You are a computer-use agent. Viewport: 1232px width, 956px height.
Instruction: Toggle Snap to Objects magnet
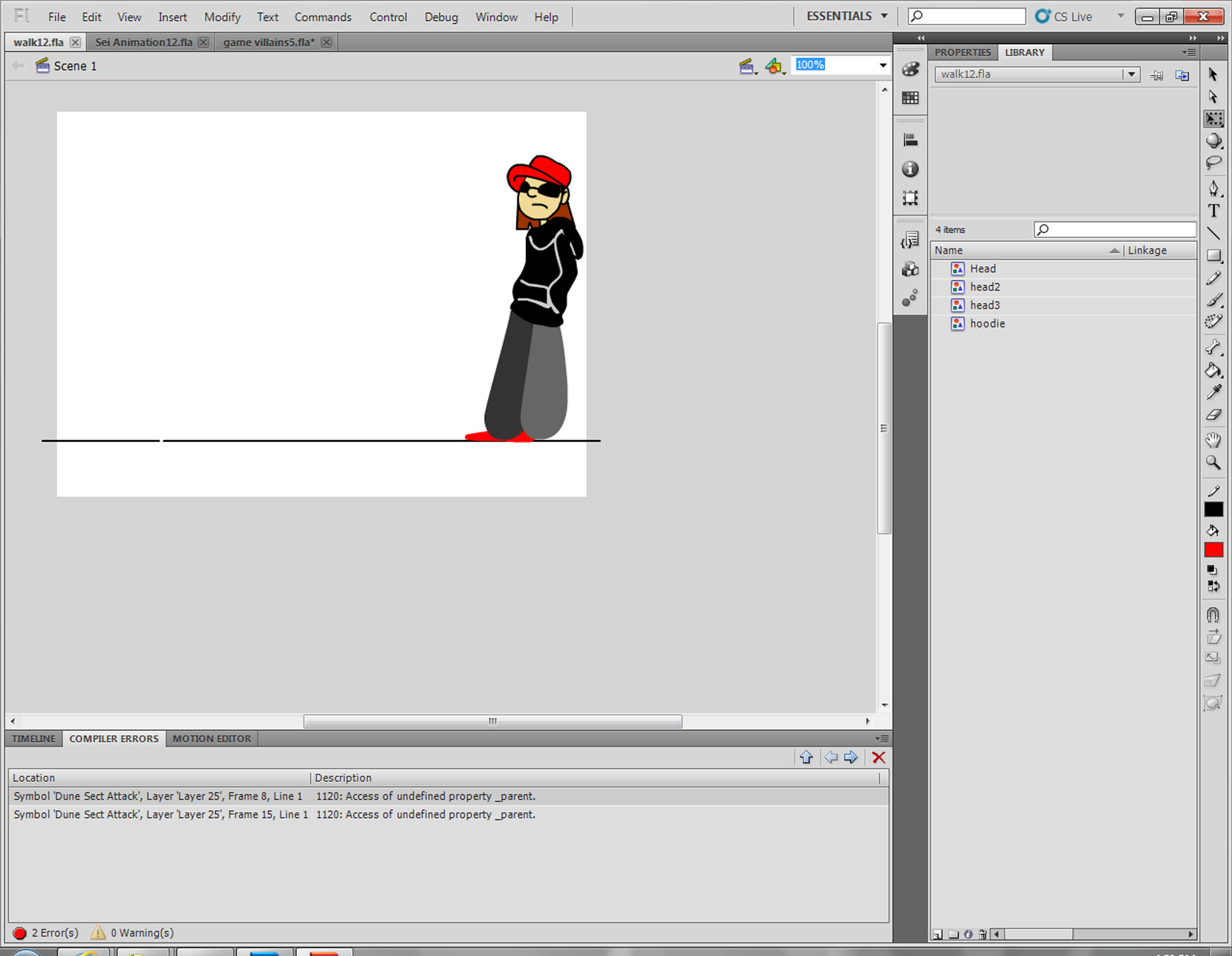pos(1213,614)
